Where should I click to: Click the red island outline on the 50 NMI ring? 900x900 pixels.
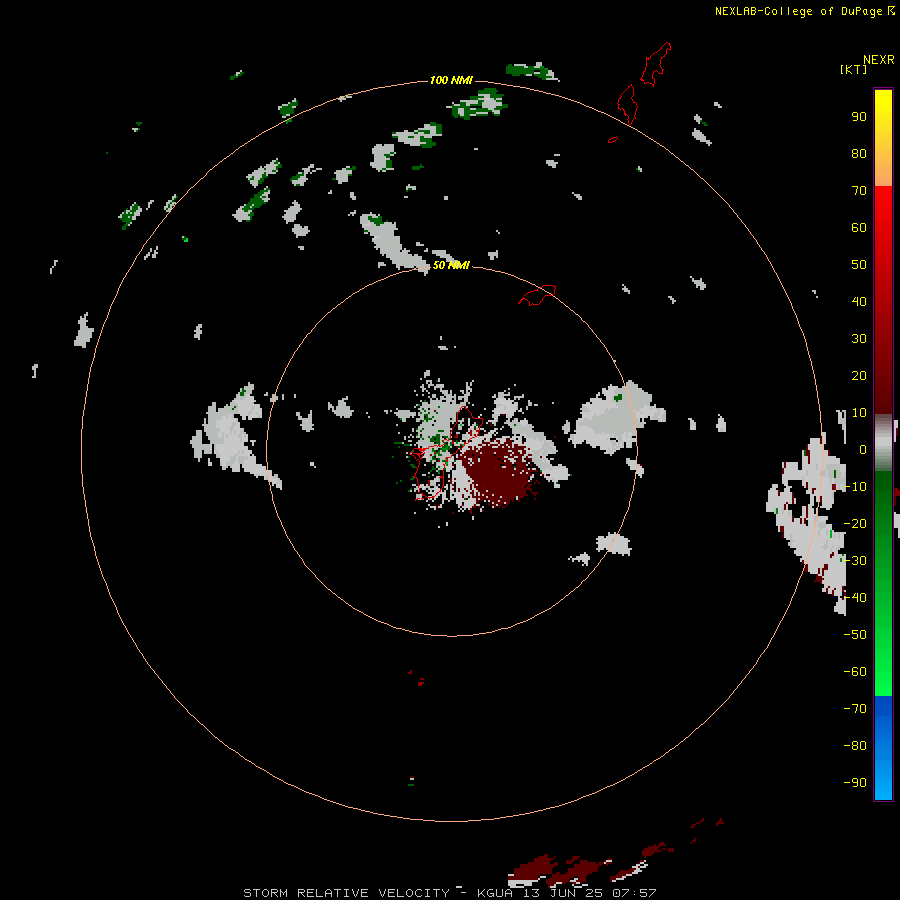coord(537,295)
